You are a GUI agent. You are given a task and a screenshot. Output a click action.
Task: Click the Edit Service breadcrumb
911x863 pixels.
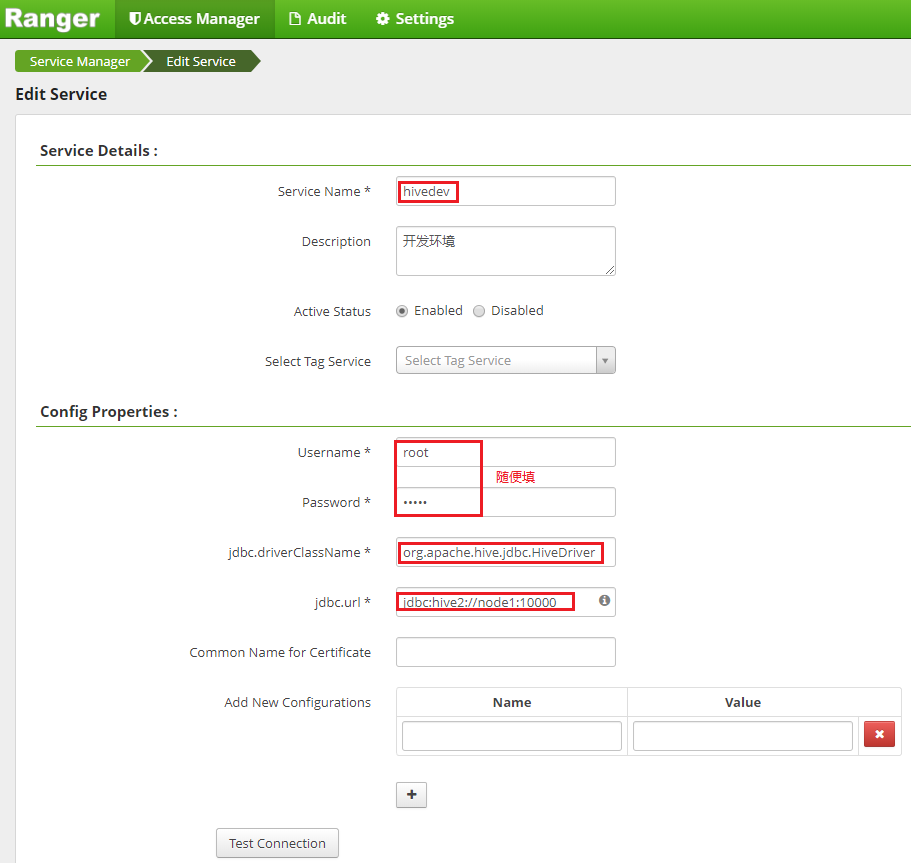click(201, 61)
